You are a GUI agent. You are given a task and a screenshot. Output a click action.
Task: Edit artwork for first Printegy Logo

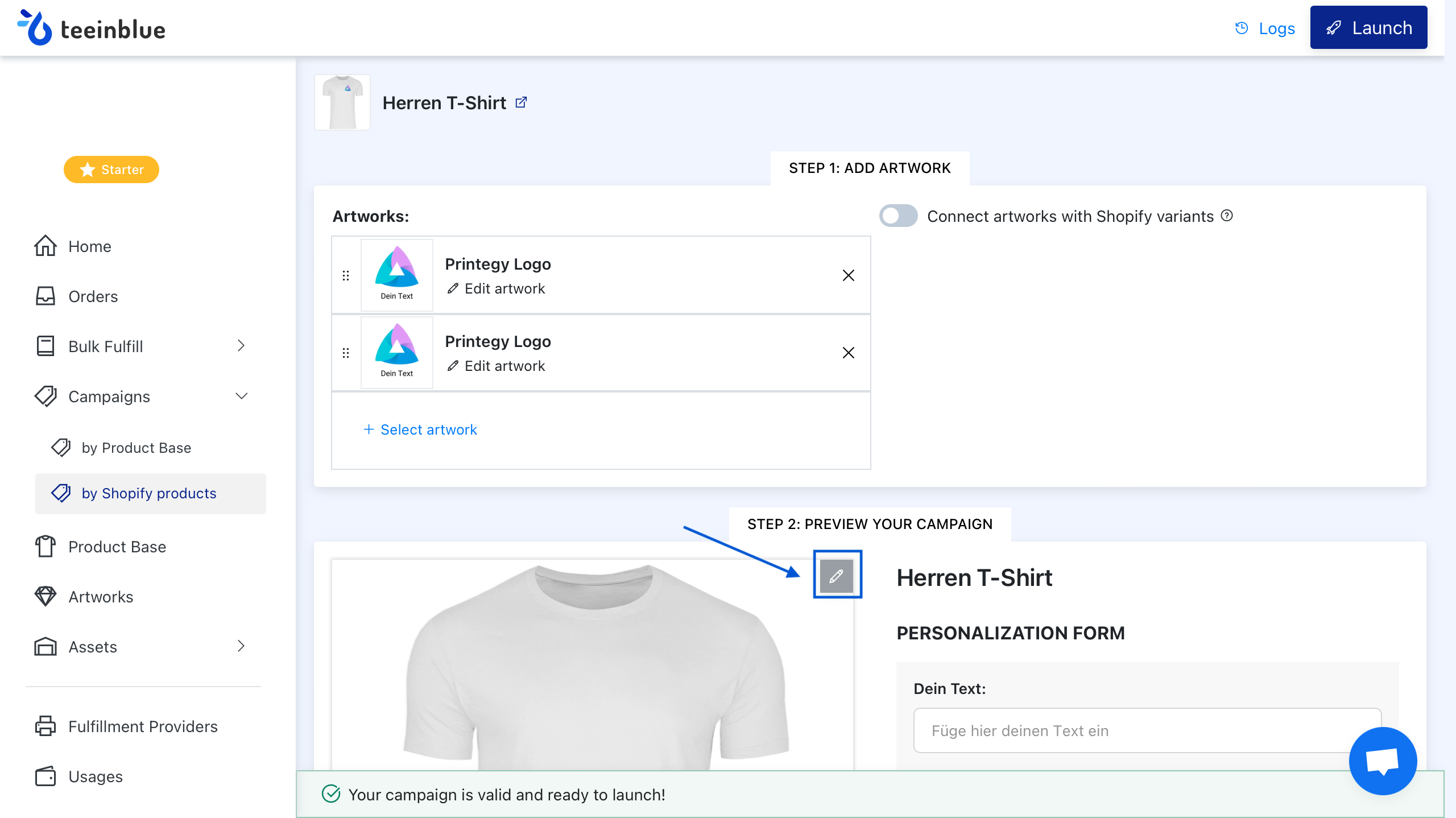[496, 288]
